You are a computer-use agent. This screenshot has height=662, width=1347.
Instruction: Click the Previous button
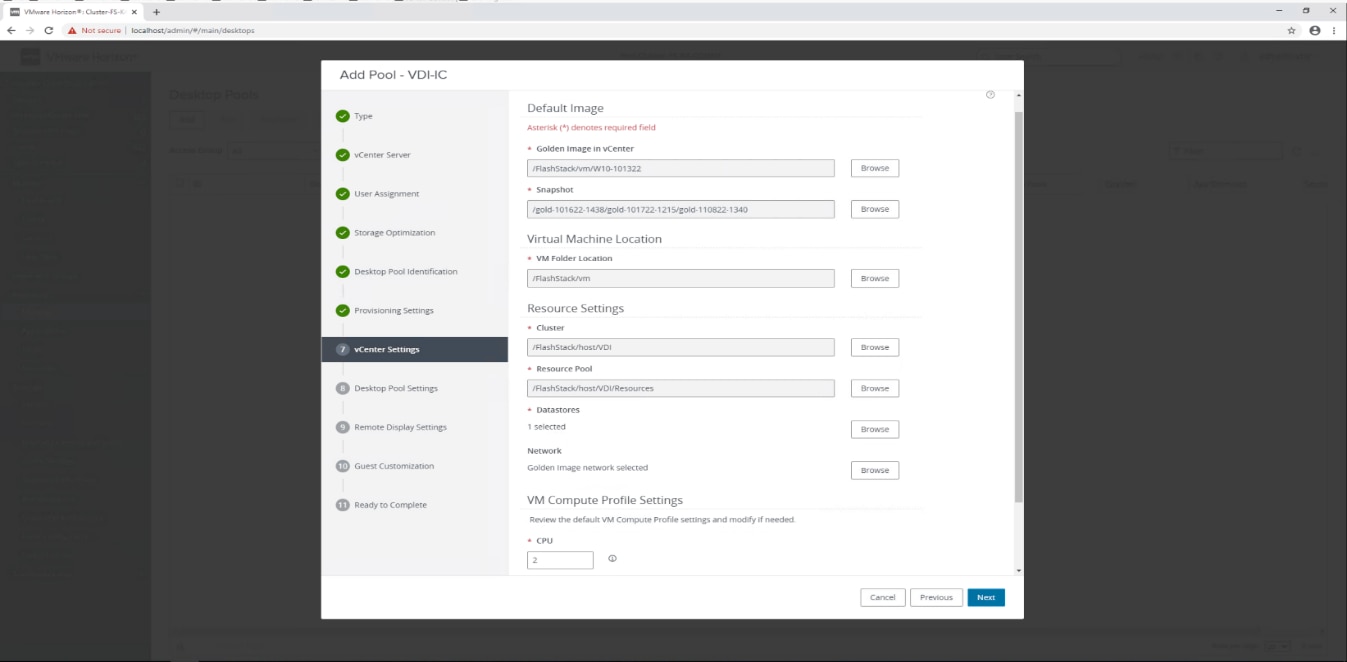[936, 597]
